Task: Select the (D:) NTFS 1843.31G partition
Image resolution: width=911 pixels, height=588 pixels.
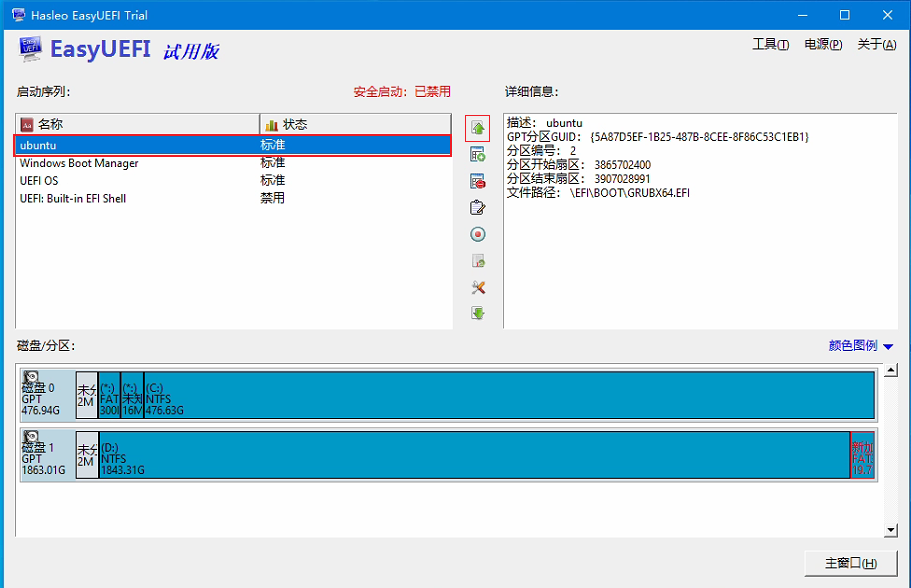Action: pos(474,455)
